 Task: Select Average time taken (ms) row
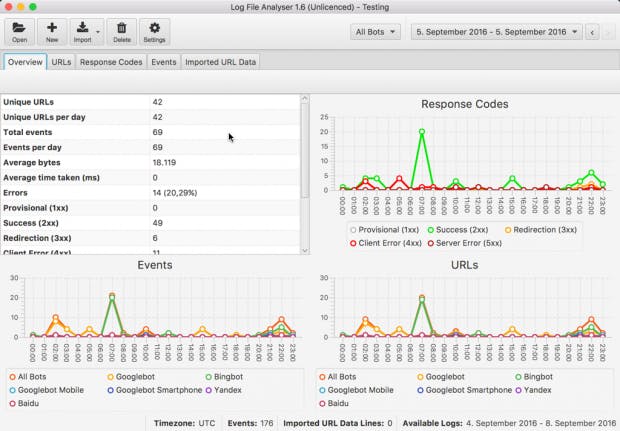click(150, 178)
